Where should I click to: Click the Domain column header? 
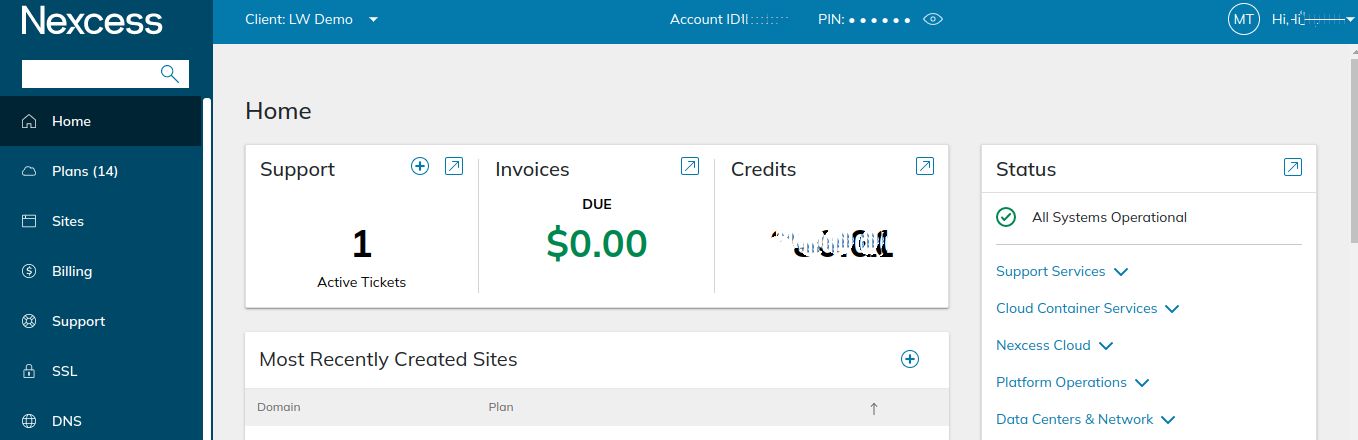pos(279,407)
